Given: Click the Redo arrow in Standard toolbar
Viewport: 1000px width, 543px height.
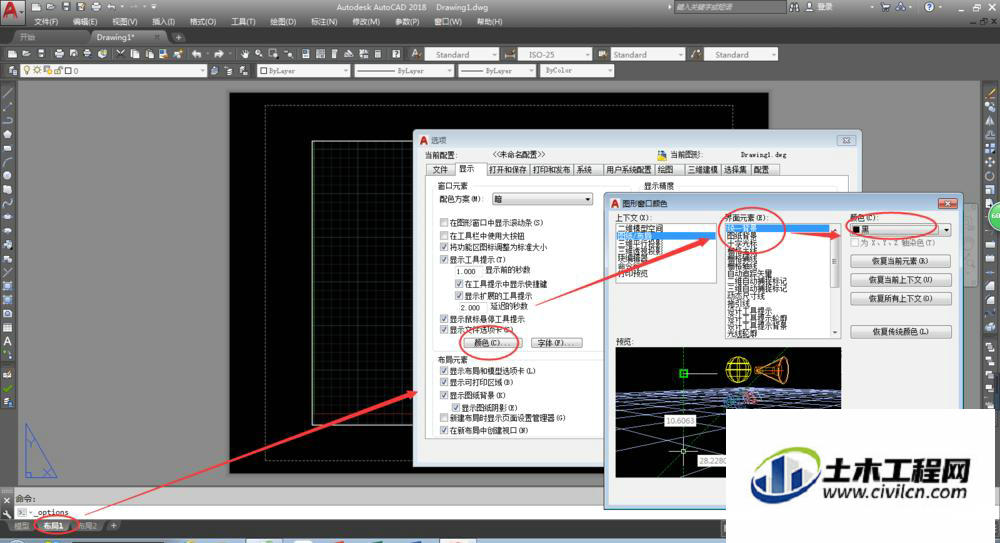Looking at the screenshot, I should point(219,54).
